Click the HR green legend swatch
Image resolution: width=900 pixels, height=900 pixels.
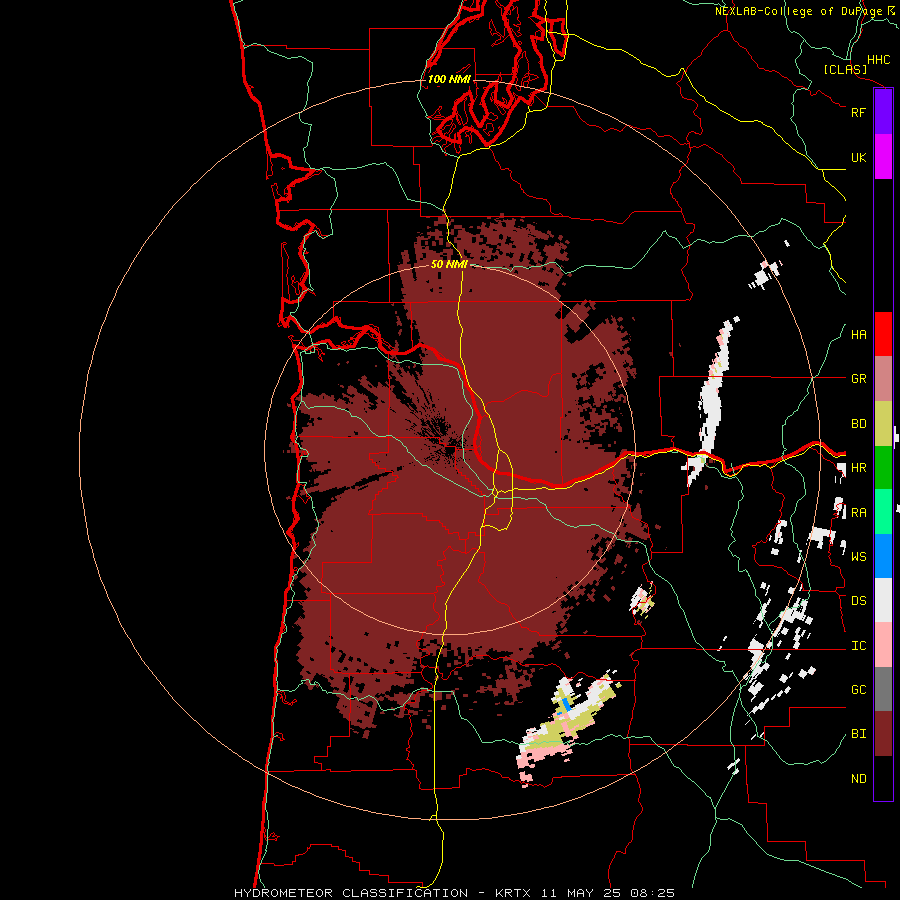pyautogui.click(x=883, y=468)
